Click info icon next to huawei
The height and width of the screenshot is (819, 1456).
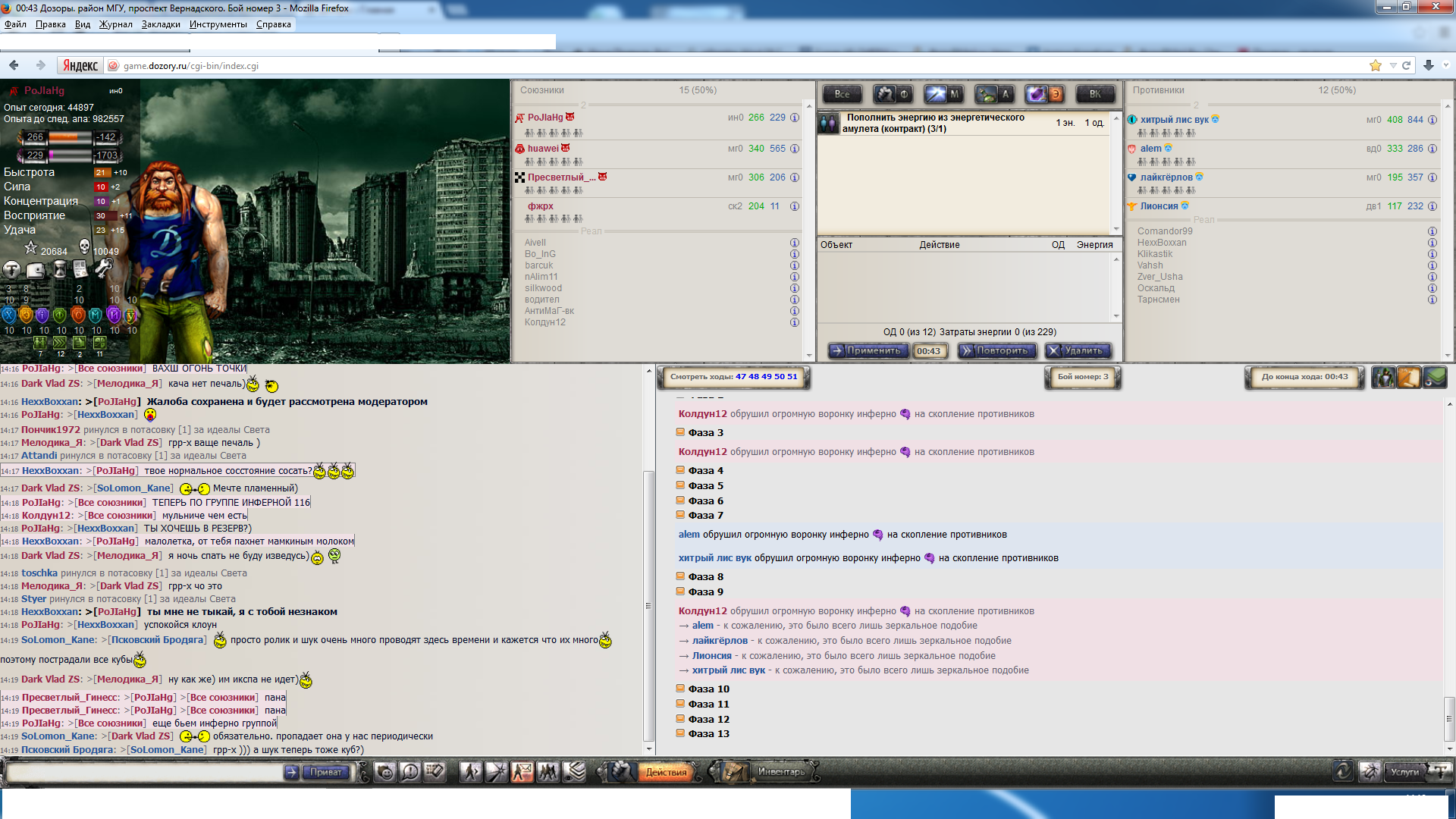click(x=795, y=149)
